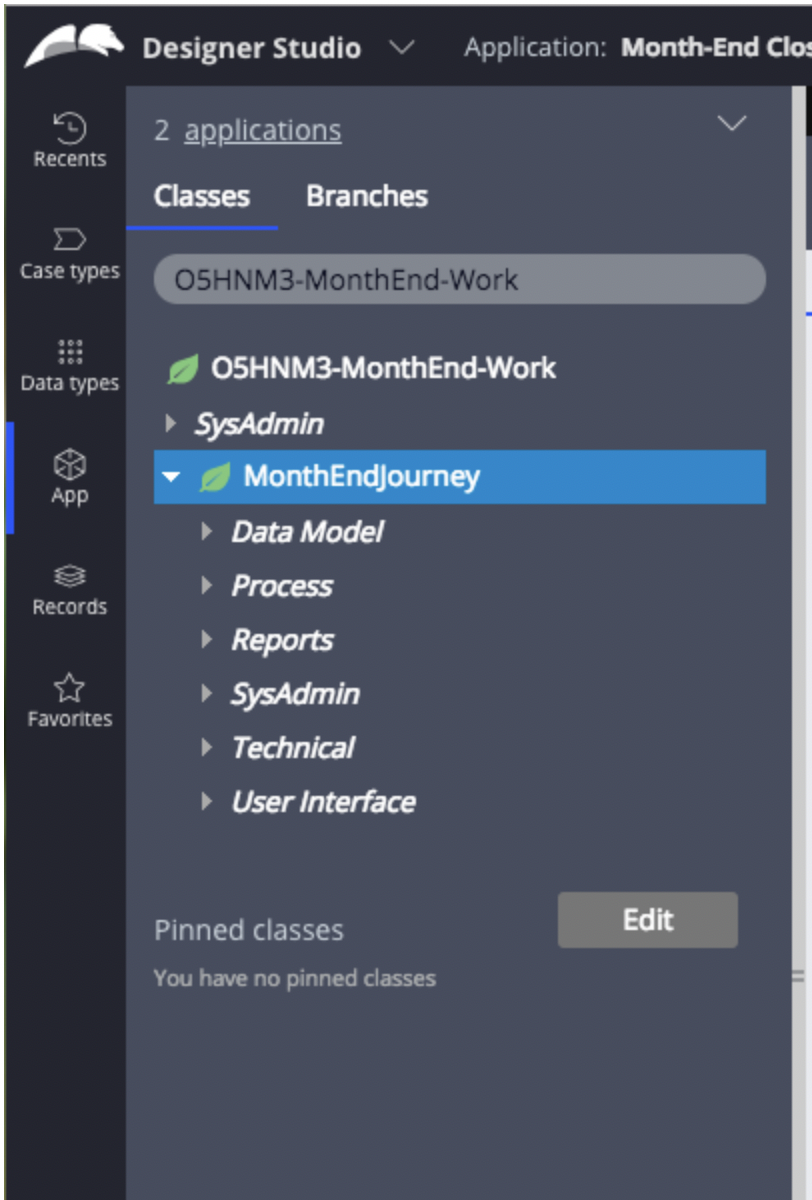Click the leaf icon beside O5HNM3-MonthEnd-Work

(x=182, y=369)
